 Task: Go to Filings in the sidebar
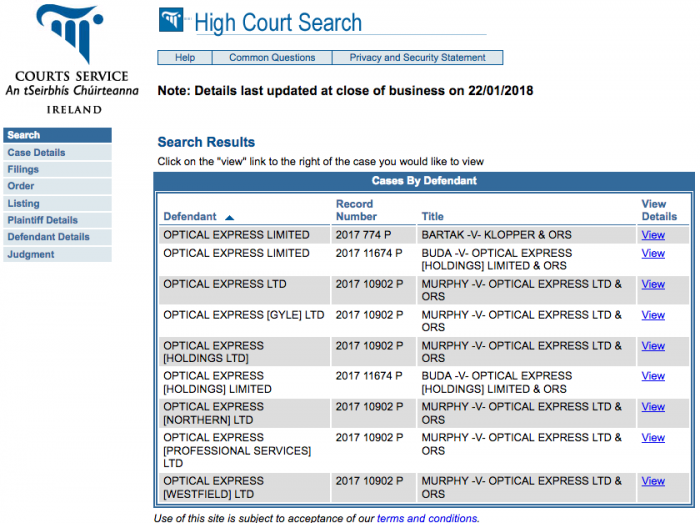point(58,170)
